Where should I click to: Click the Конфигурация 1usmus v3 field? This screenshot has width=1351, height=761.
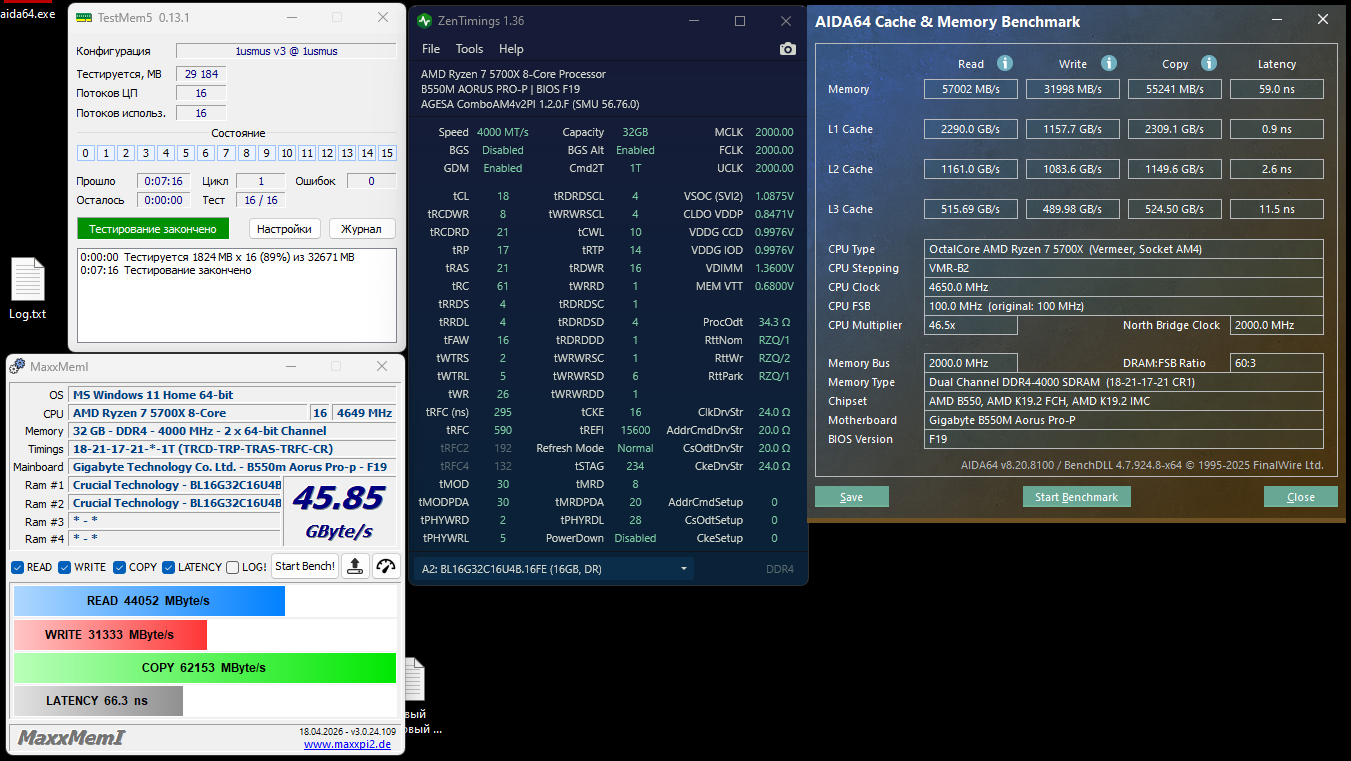tap(286, 51)
